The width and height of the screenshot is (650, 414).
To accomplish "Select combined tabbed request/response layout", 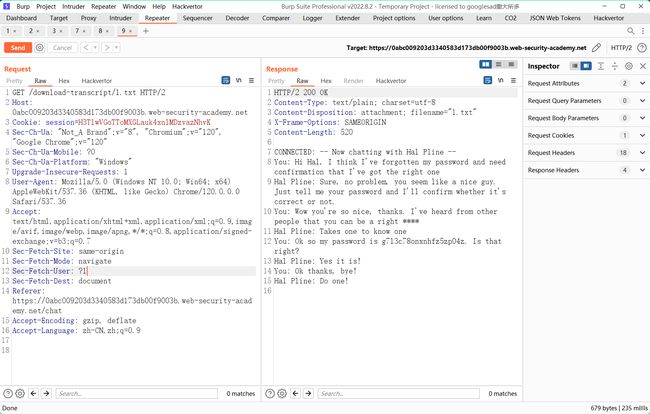I will (511, 64).
